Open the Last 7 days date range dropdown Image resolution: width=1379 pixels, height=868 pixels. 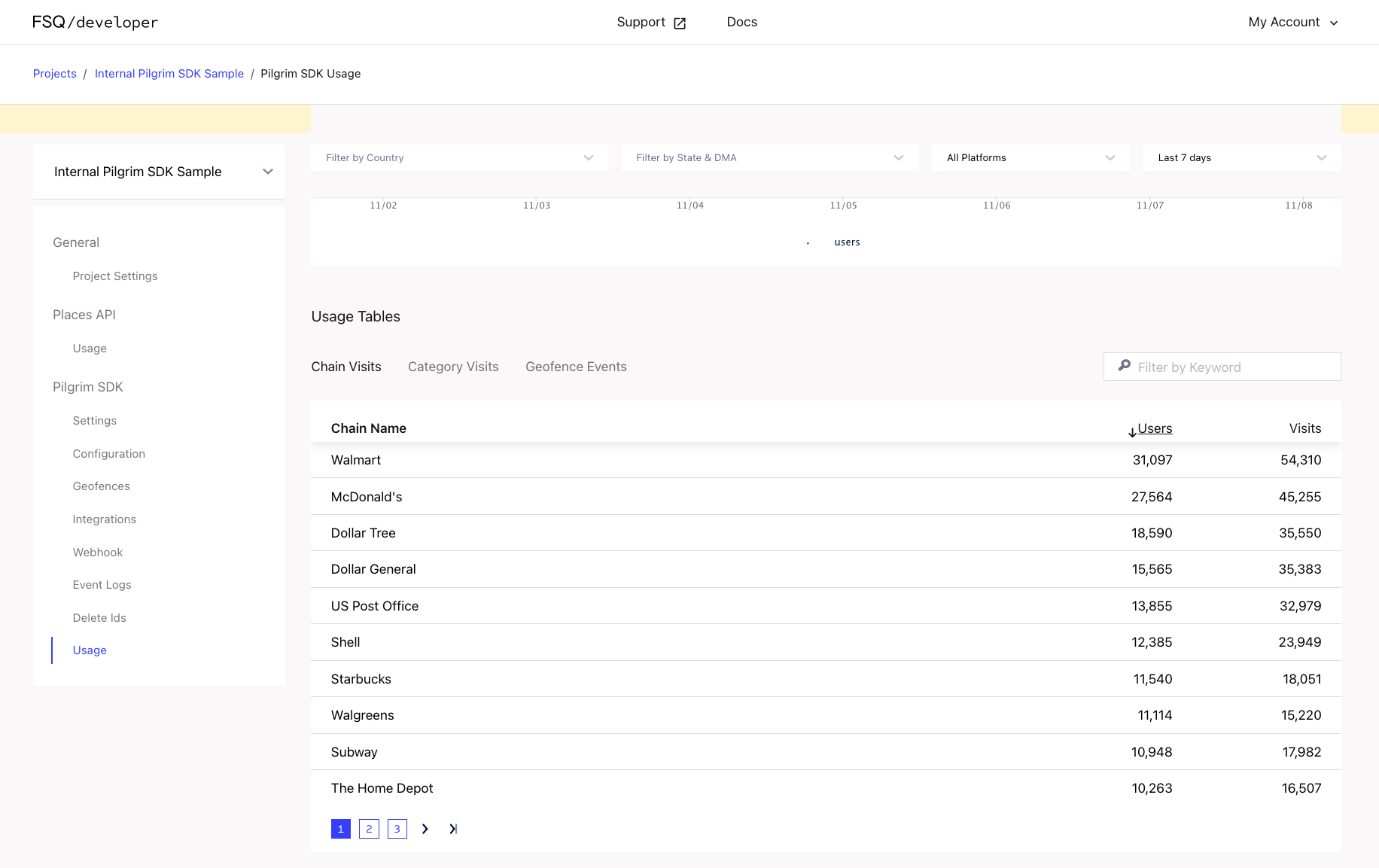pyautogui.click(x=1242, y=157)
